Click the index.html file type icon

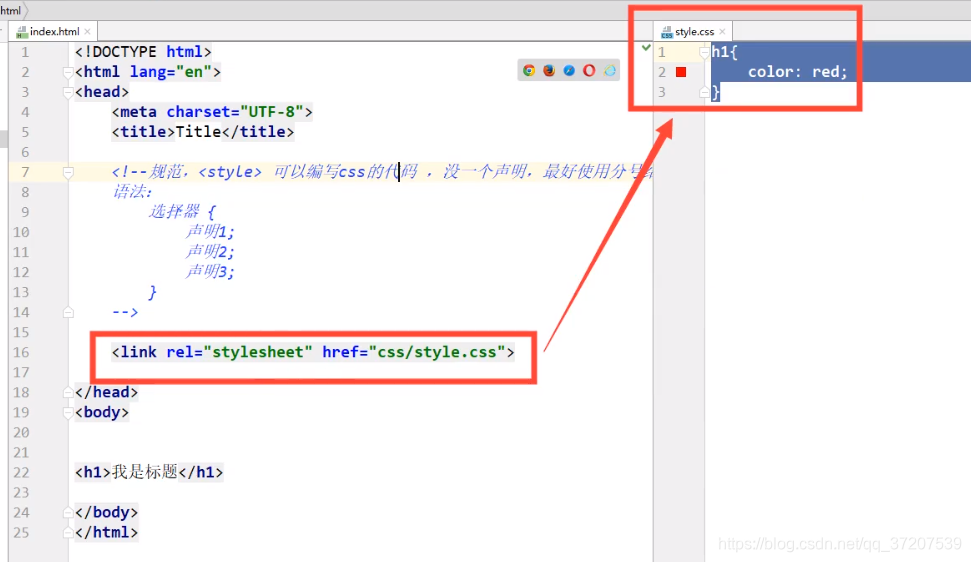point(22,32)
